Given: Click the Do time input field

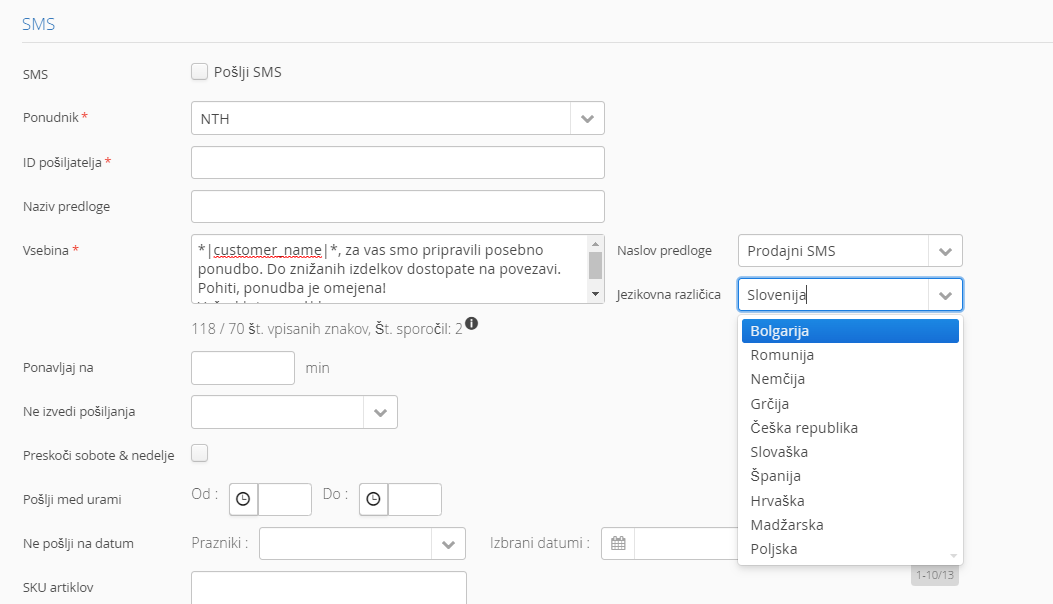Looking at the screenshot, I should [x=414, y=500].
